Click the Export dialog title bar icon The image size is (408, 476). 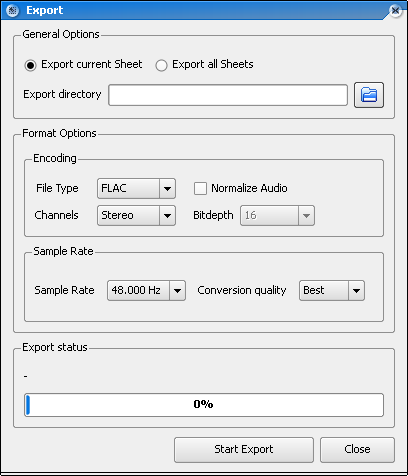(12, 10)
